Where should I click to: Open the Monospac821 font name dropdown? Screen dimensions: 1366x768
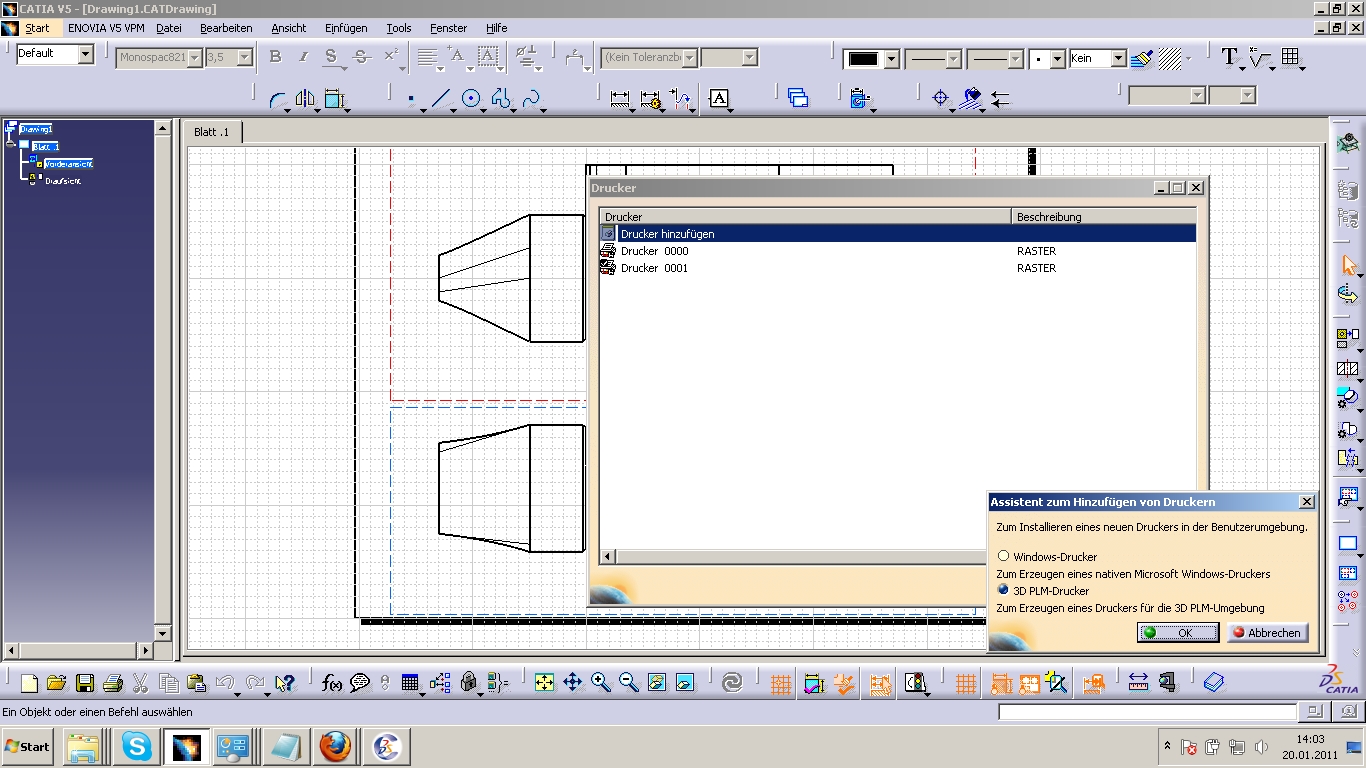pos(194,58)
